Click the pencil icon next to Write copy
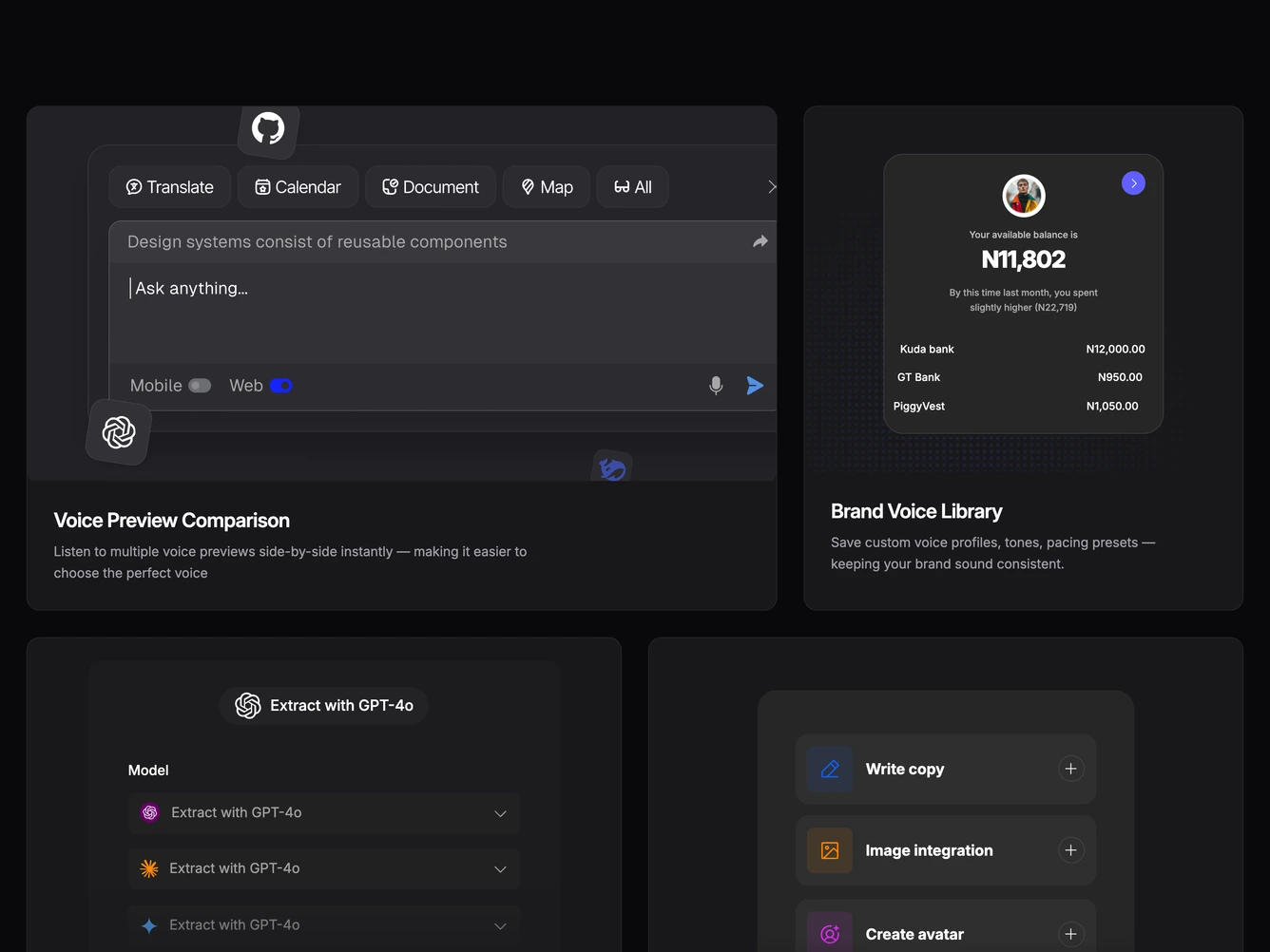 pos(830,769)
